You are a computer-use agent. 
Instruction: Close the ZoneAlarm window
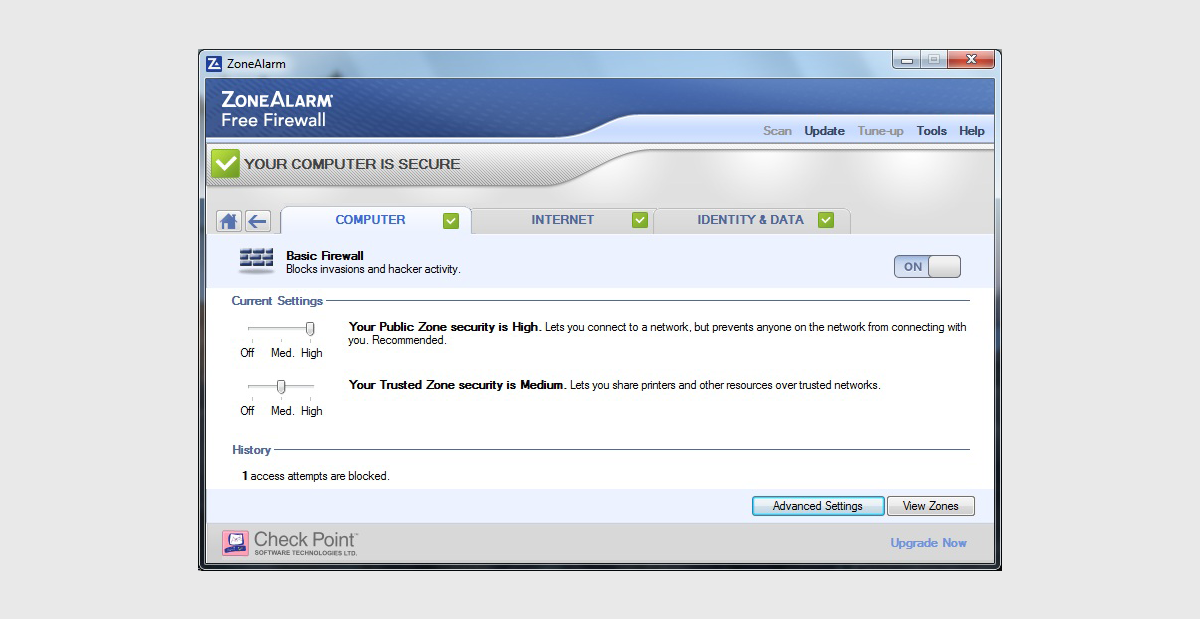pos(971,61)
